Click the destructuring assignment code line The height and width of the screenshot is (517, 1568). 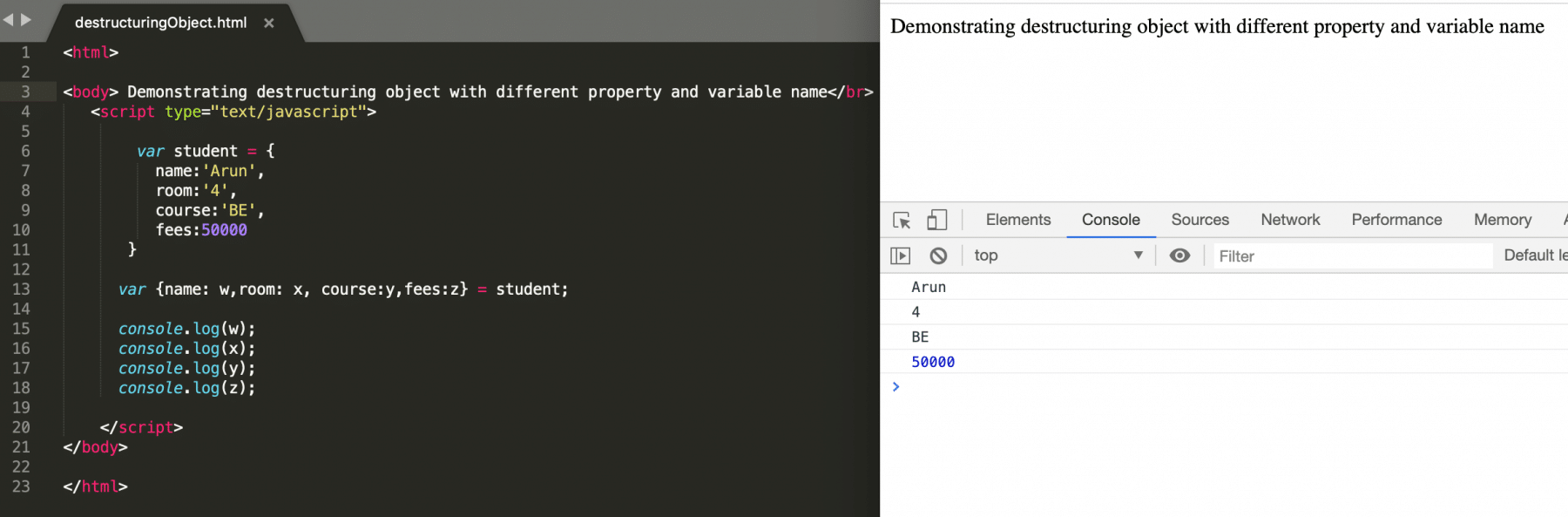click(x=343, y=289)
